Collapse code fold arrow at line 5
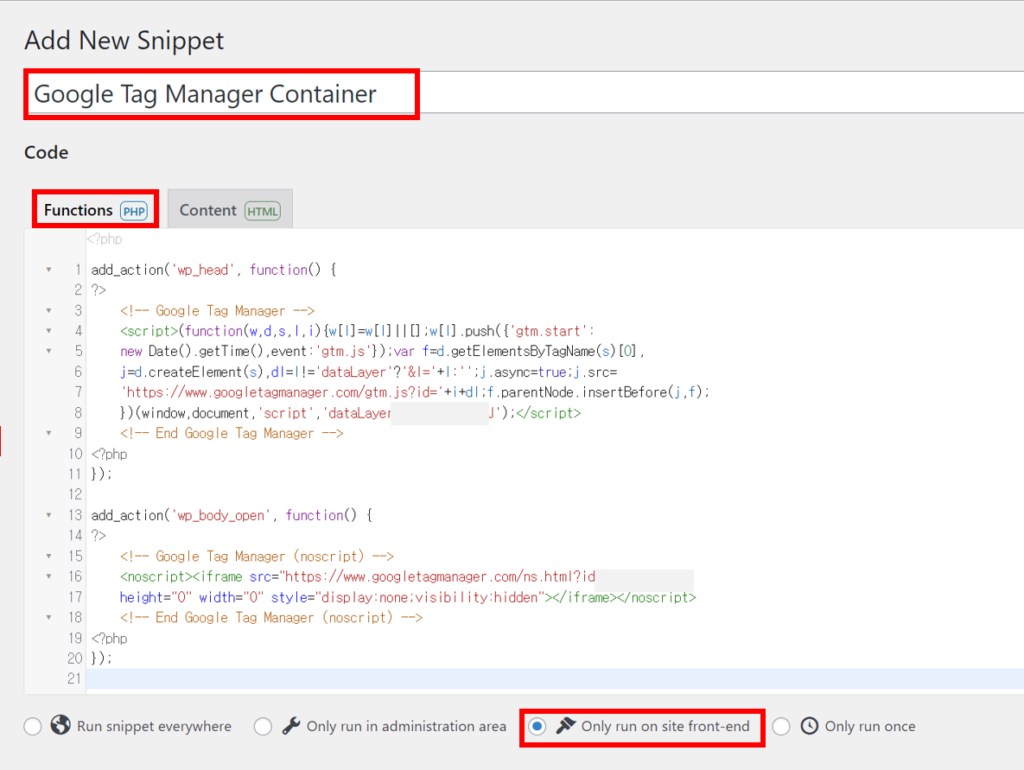1024x770 pixels. 49,351
